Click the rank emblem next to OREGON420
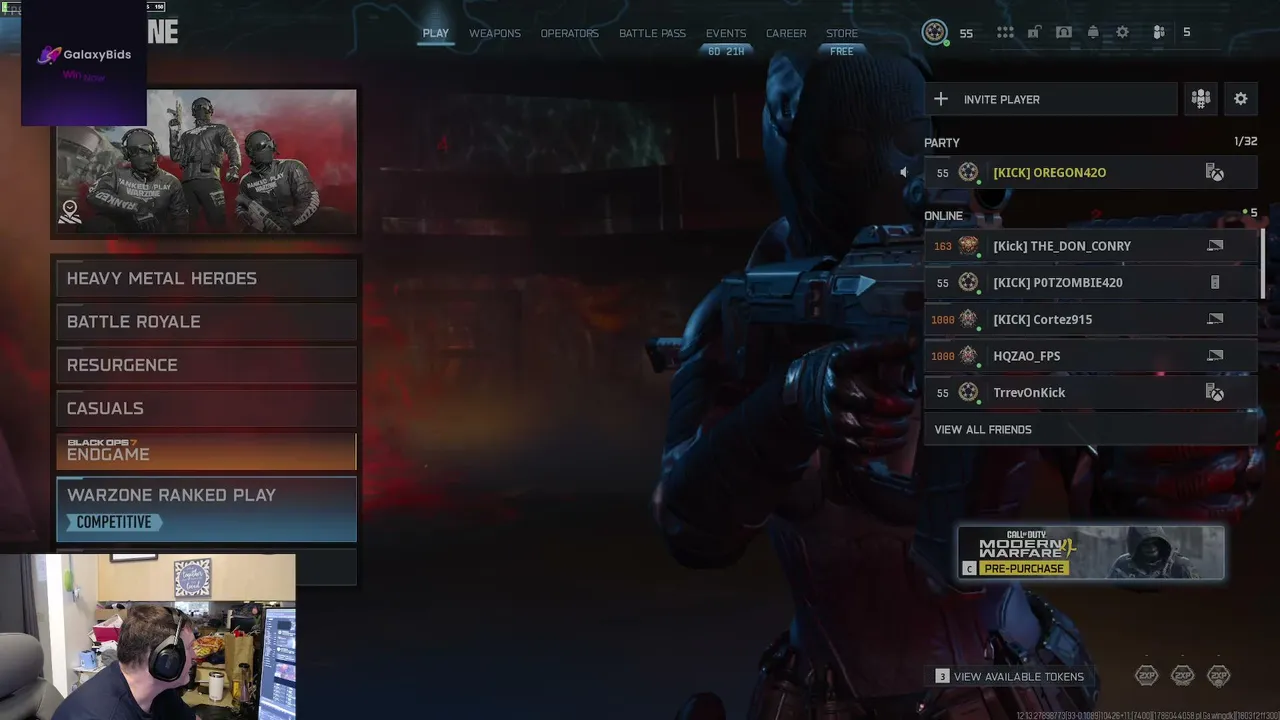 (968, 173)
